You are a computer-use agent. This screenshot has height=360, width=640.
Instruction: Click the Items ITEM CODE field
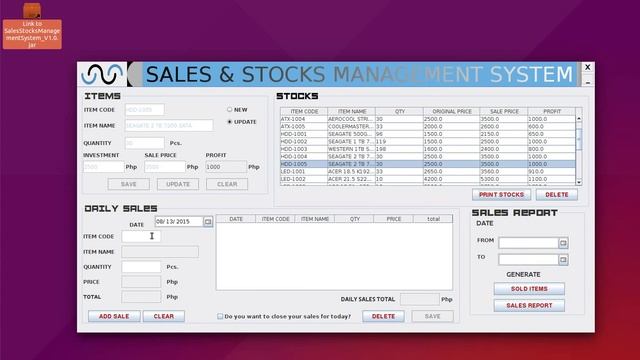pyautogui.click(x=144, y=109)
